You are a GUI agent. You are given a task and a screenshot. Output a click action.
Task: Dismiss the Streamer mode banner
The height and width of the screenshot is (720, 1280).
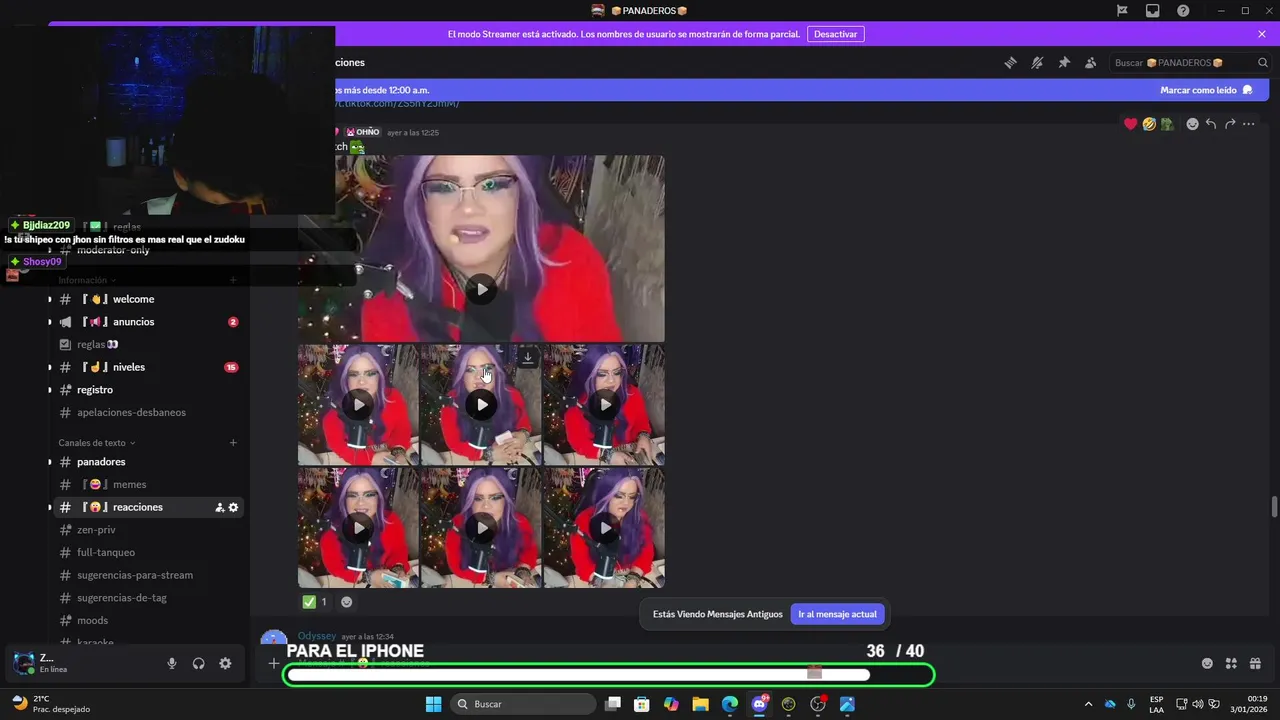tap(1262, 34)
